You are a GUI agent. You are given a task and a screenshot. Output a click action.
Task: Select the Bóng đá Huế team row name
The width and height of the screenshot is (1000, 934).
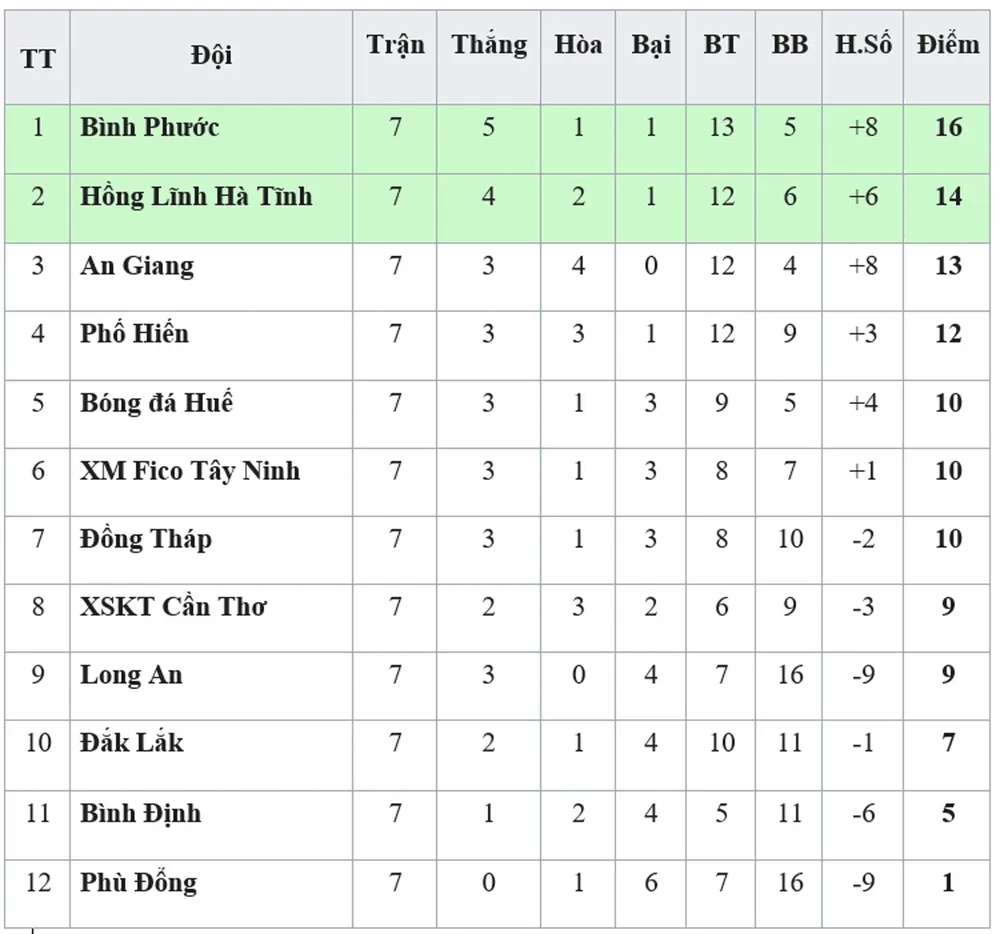click(x=156, y=403)
